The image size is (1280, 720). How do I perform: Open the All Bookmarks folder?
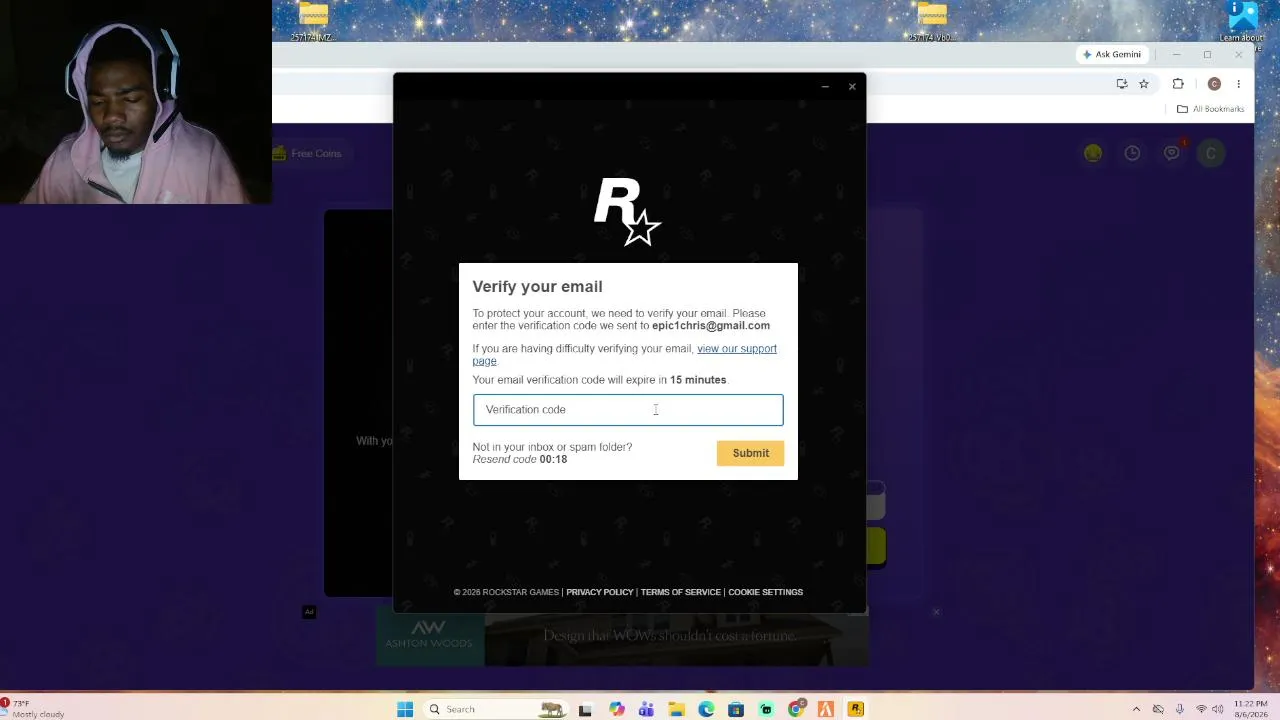[x=1210, y=109]
